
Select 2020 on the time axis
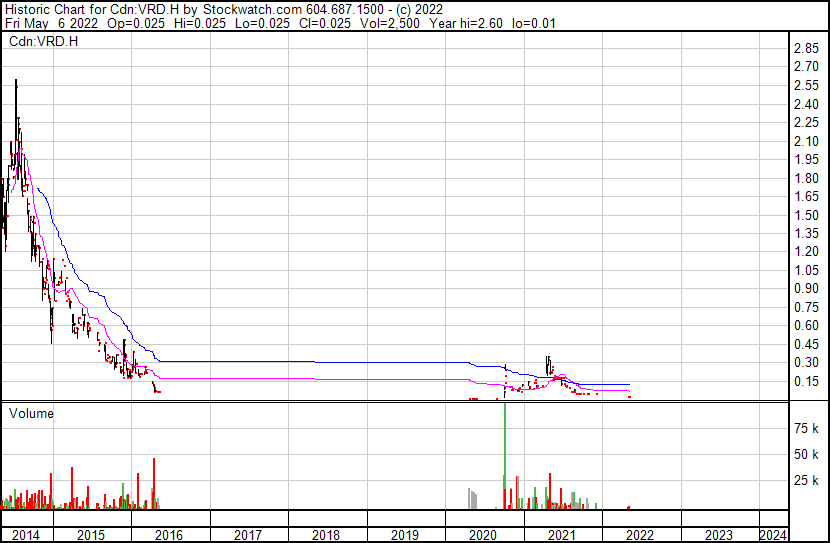pyautogui.click(x=484, y=535)
